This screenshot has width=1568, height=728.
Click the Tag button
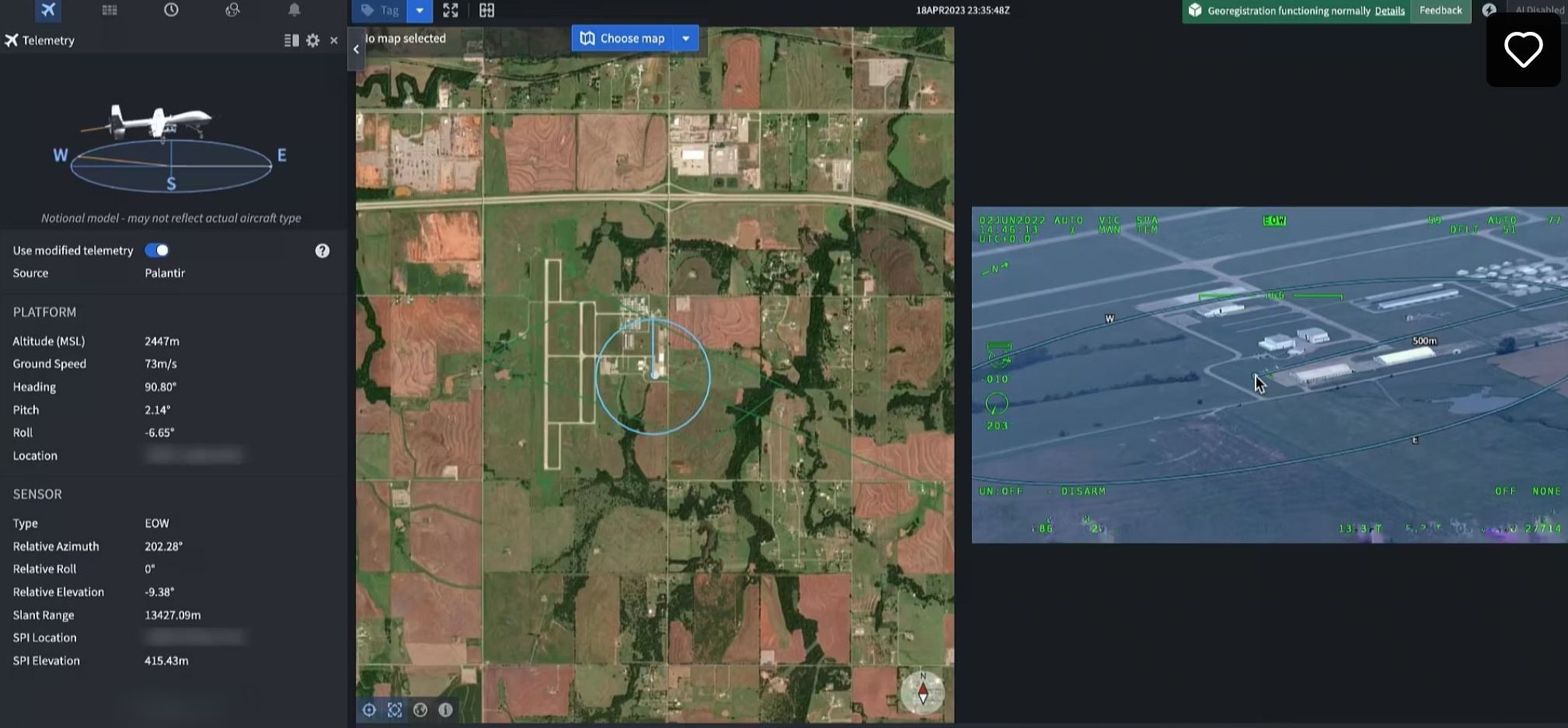click(x=381, y=11)
